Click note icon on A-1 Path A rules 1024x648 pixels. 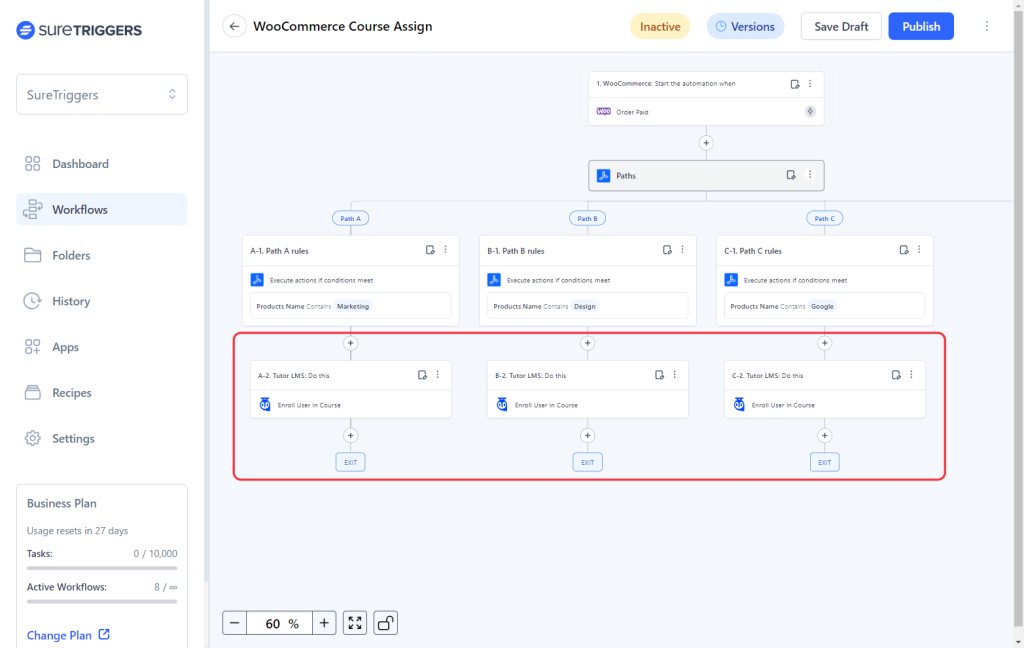pos(430,250)
